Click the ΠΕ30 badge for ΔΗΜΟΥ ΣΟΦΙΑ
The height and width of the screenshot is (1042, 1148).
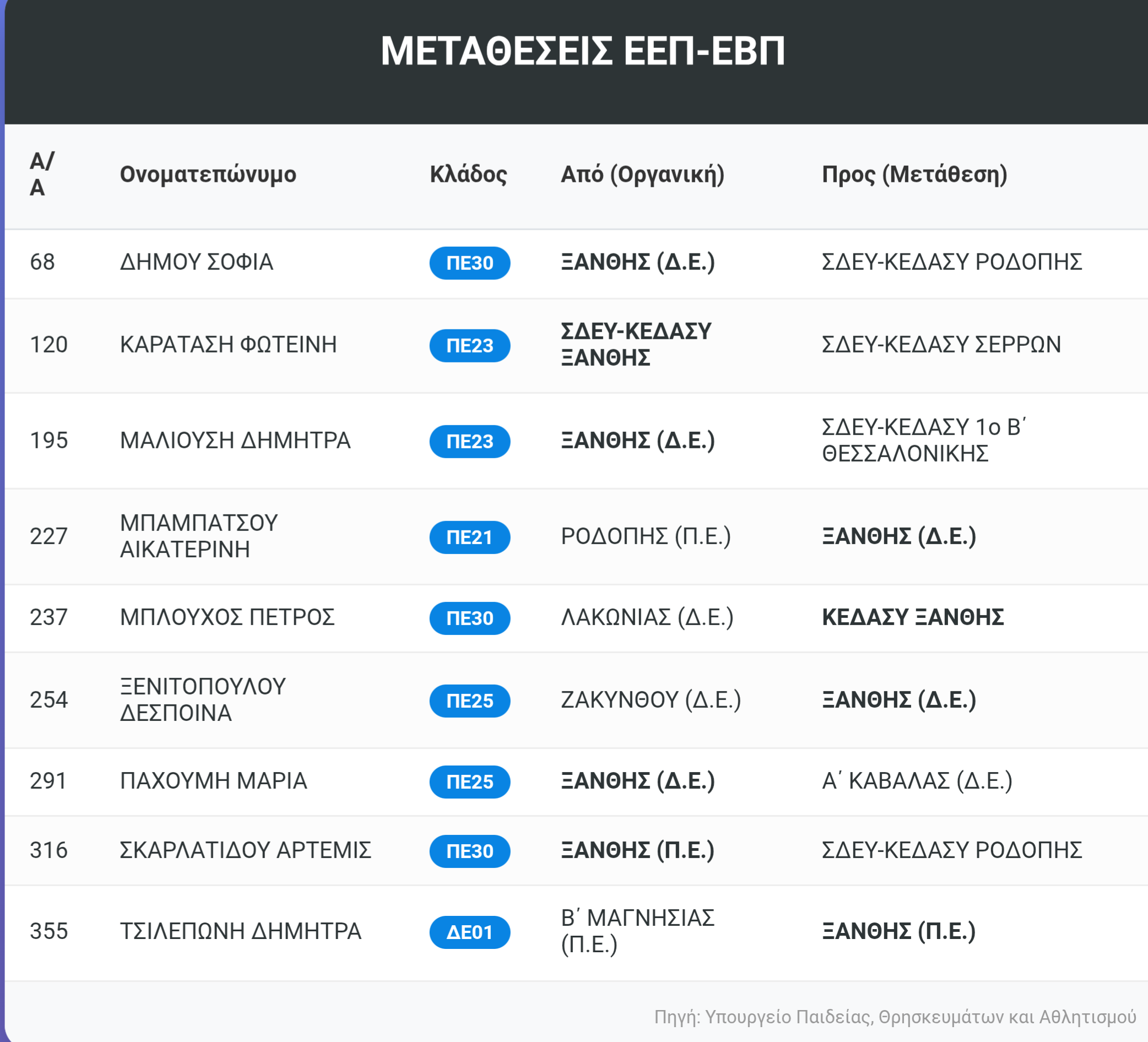[x=469, y=263]
